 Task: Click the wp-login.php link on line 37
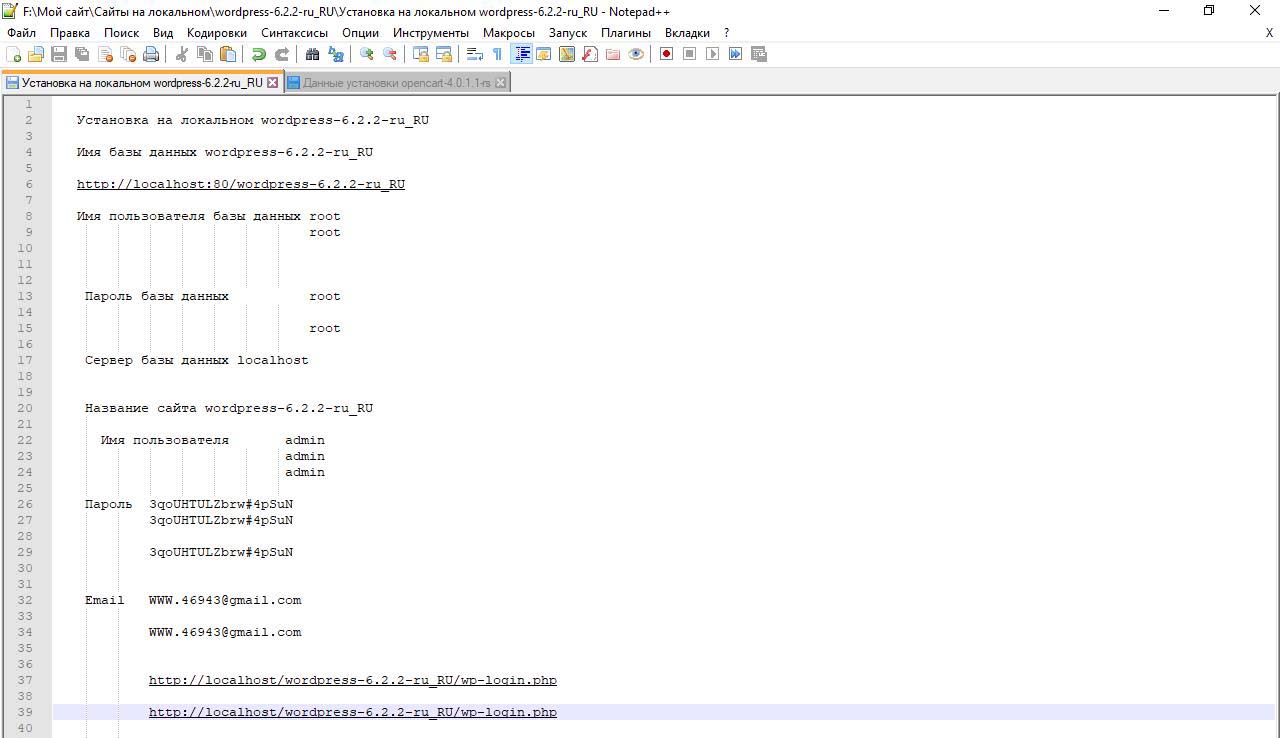click(352, 680)
